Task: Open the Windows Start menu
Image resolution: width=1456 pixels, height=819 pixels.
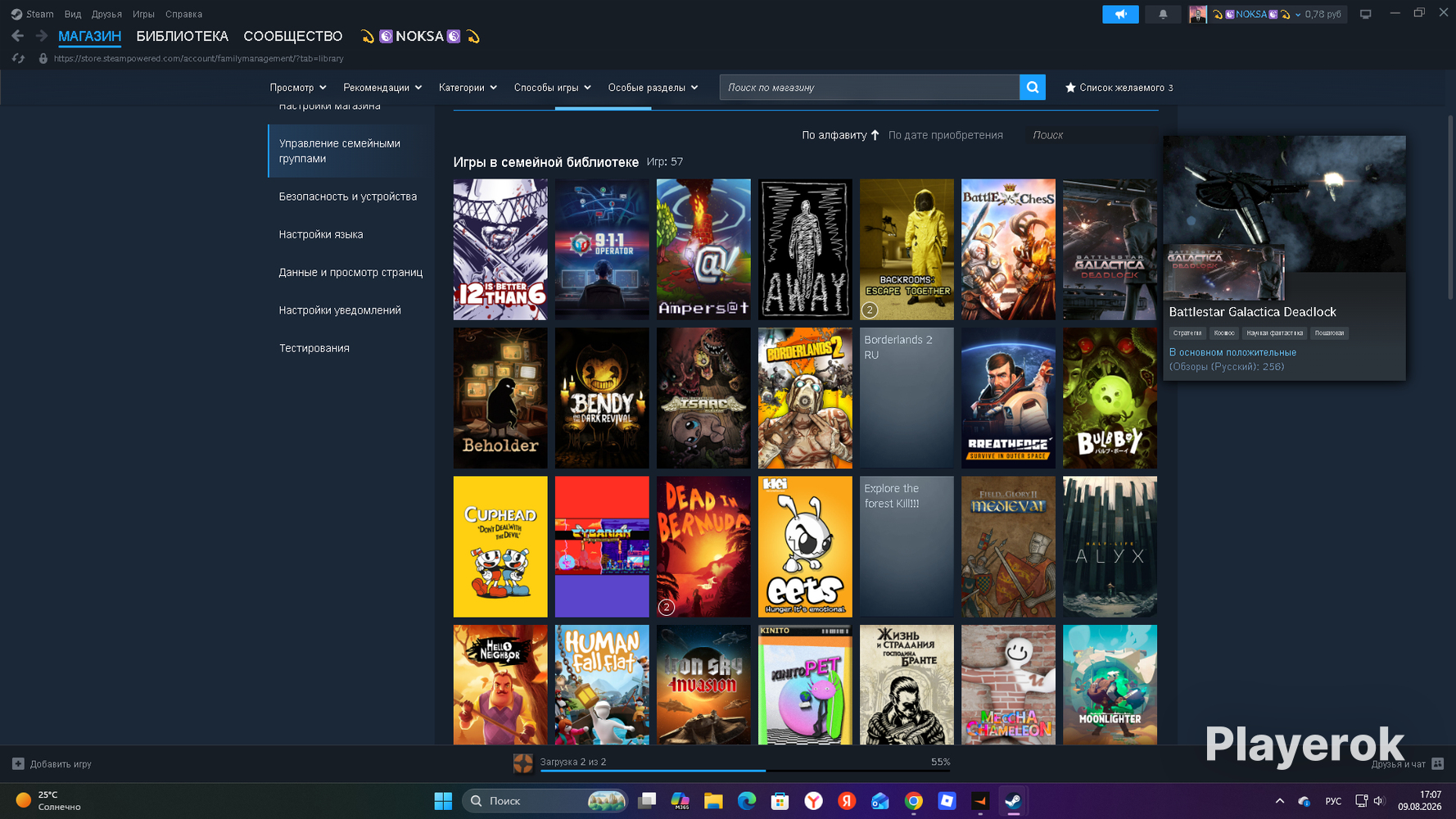Action: tap(443, 801)
